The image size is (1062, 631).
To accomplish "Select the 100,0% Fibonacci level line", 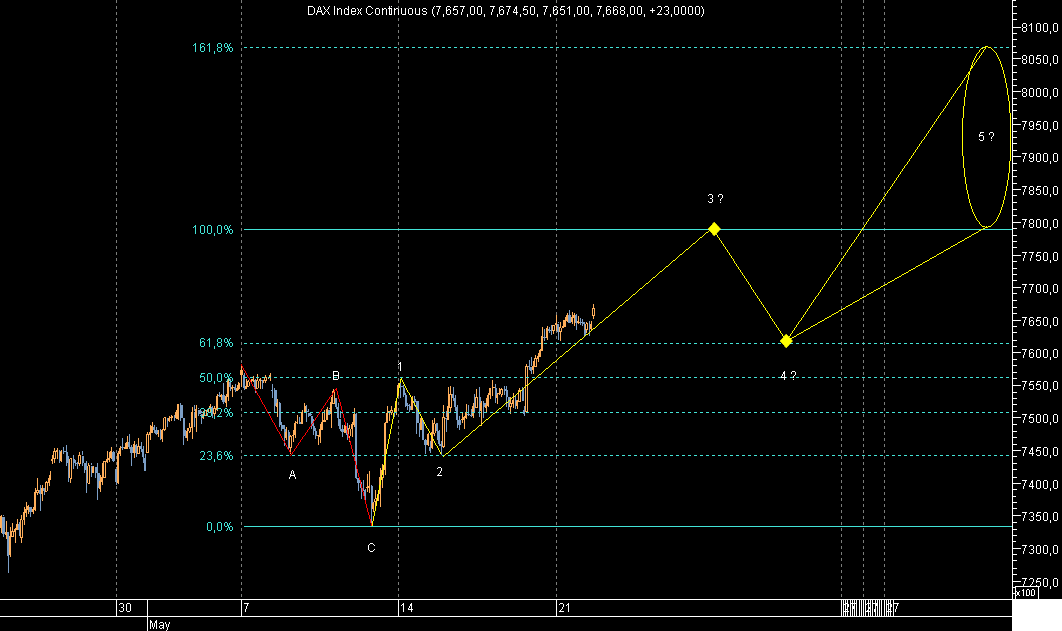I will point(500,229).
